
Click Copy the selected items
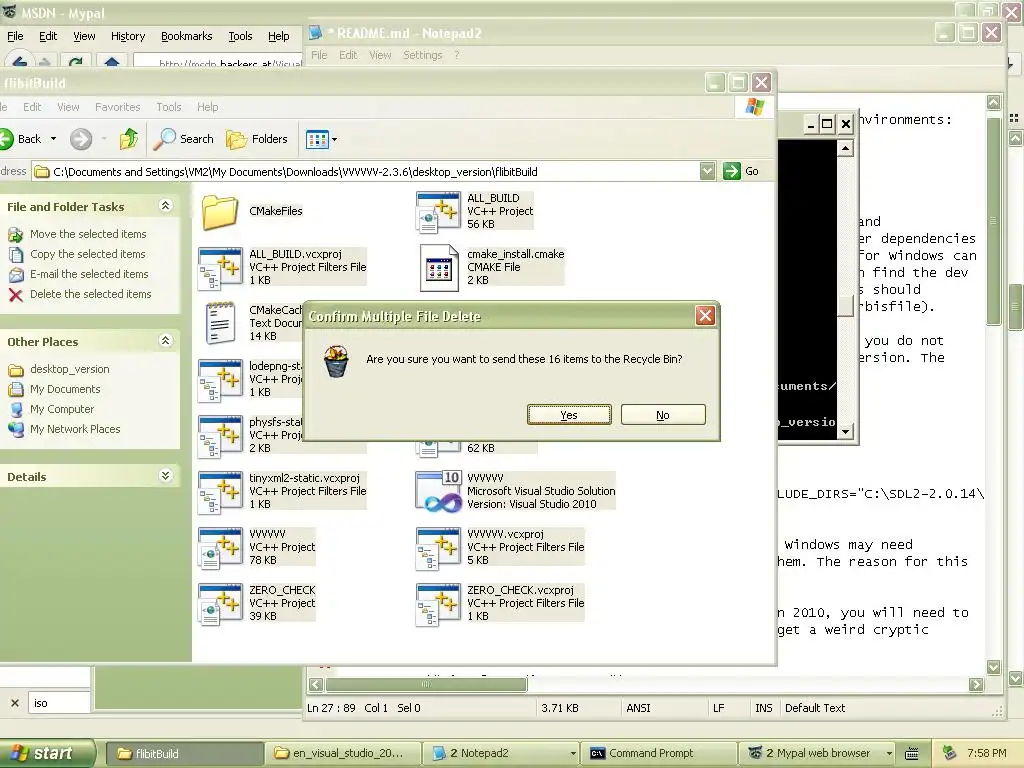click(x=88, y=254)
